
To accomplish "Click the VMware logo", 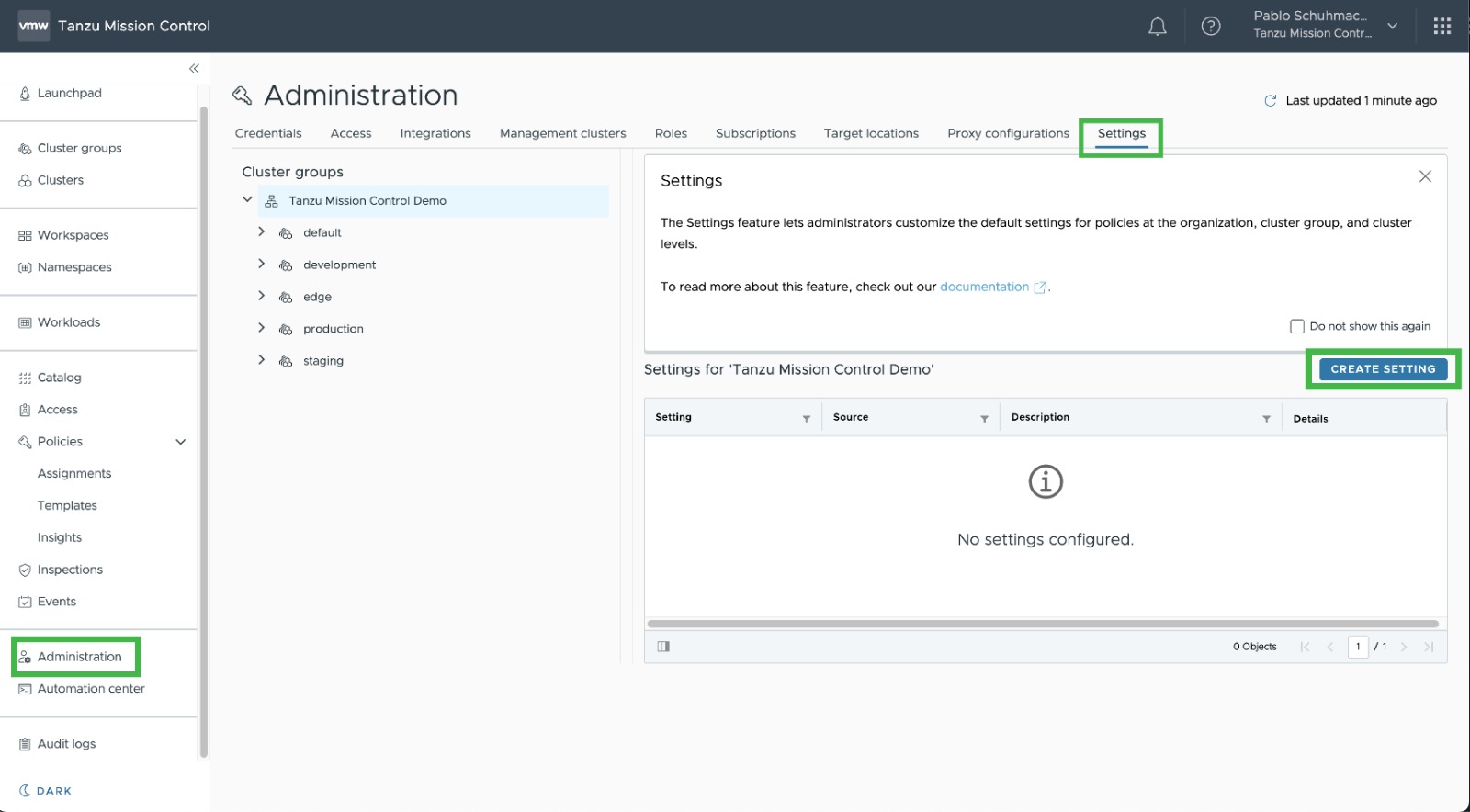I will pos(34,26).
